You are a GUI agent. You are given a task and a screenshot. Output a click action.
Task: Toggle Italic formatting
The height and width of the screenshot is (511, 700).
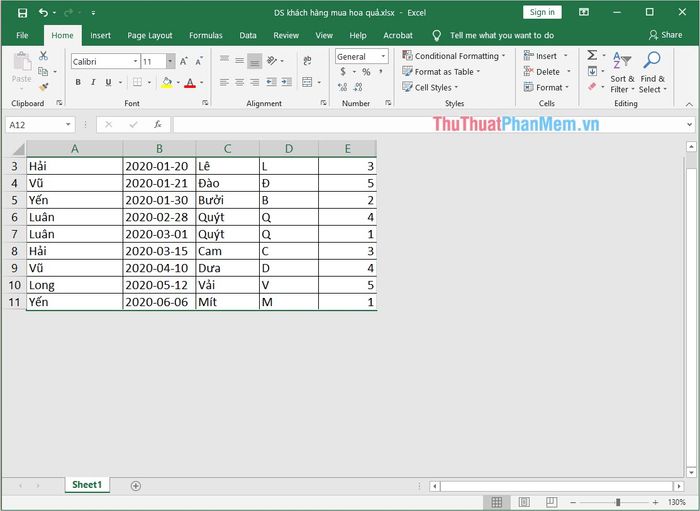pyautogui.click(x=93, y=82)
